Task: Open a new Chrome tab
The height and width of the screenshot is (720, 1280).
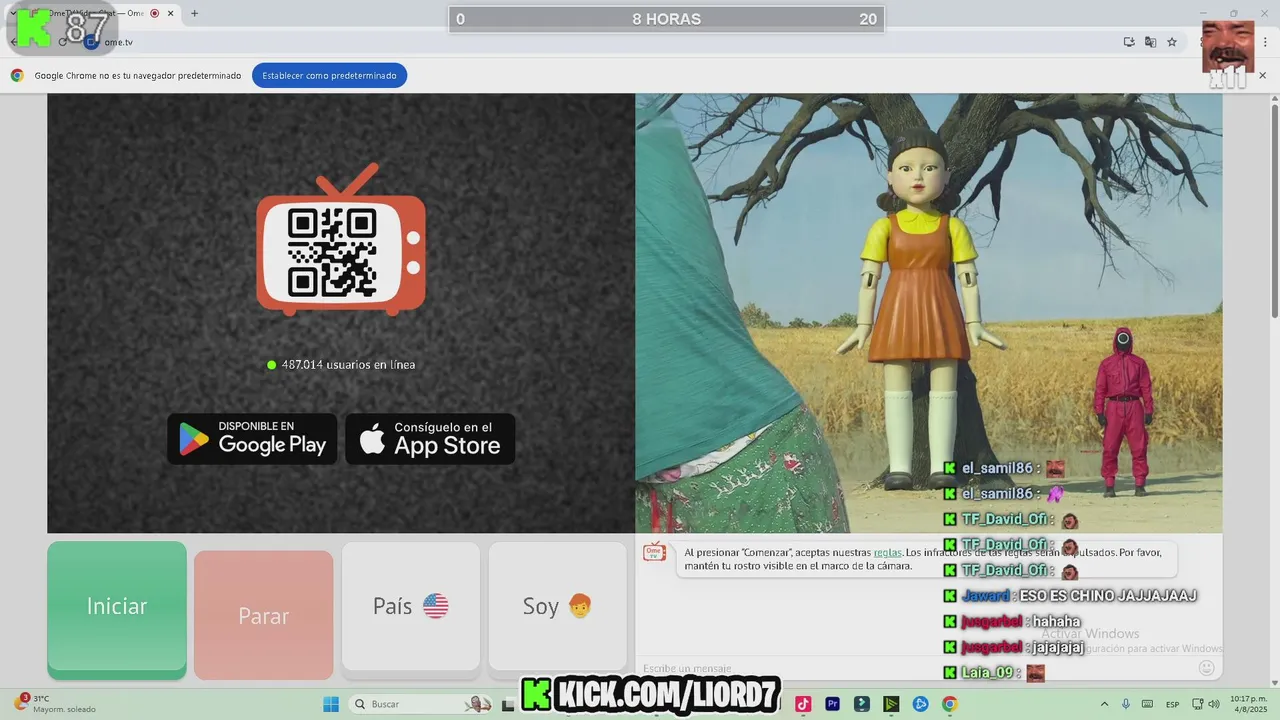Action: 194,13
